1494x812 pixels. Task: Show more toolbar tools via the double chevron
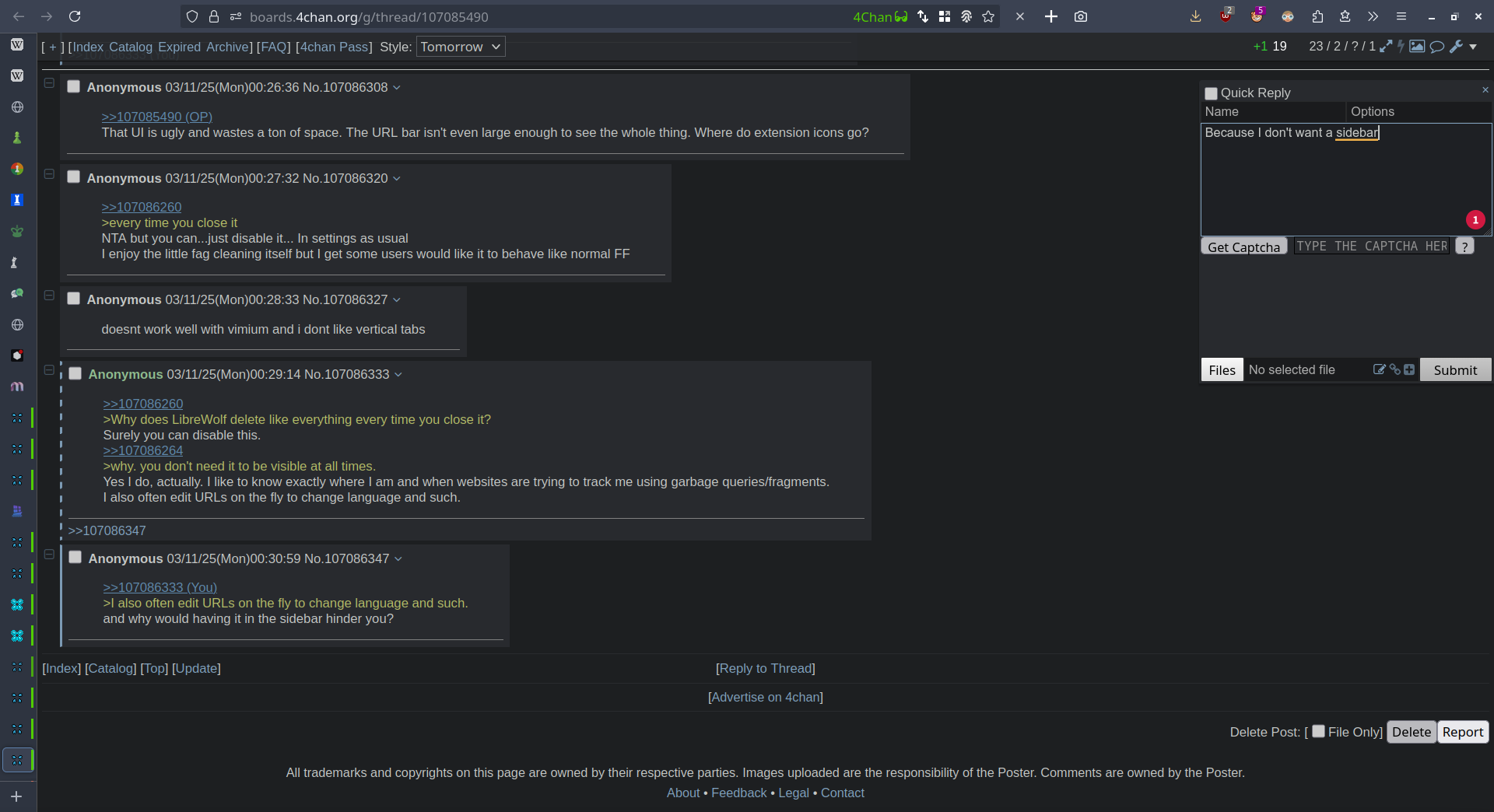point(1373,16)
